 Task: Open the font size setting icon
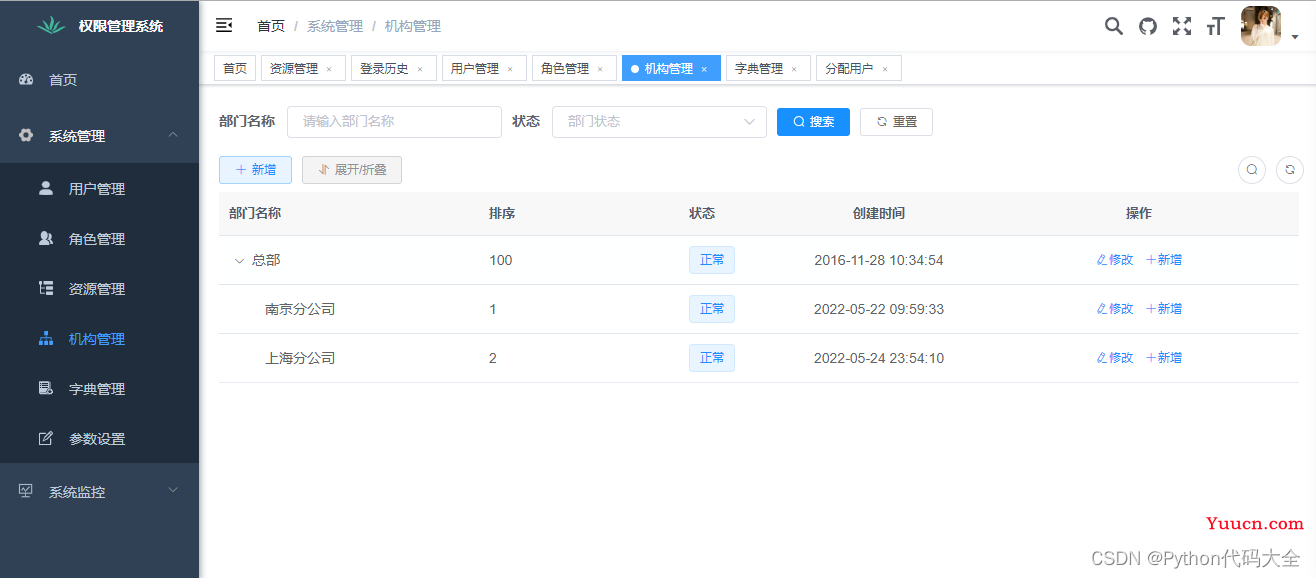pos(1215,26)
